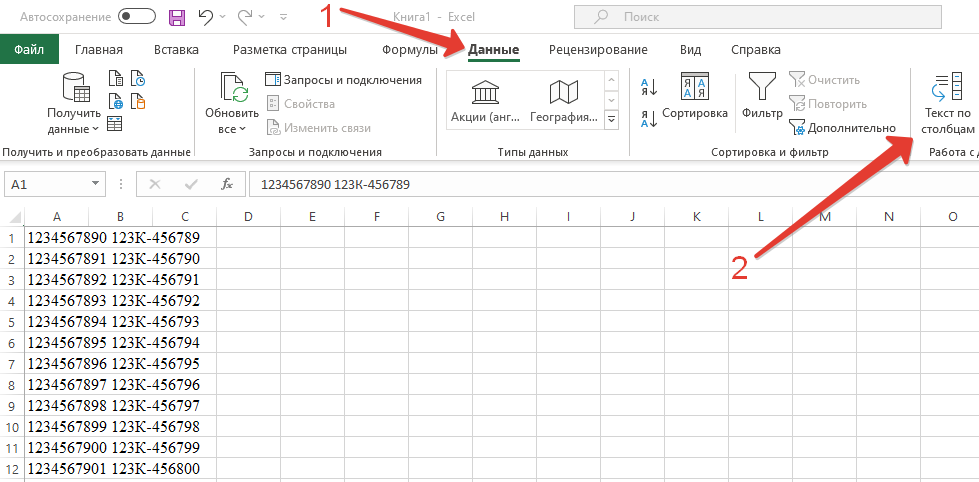
Task: Click the Обновить все refresh icon
Action: tap(232, 87)
